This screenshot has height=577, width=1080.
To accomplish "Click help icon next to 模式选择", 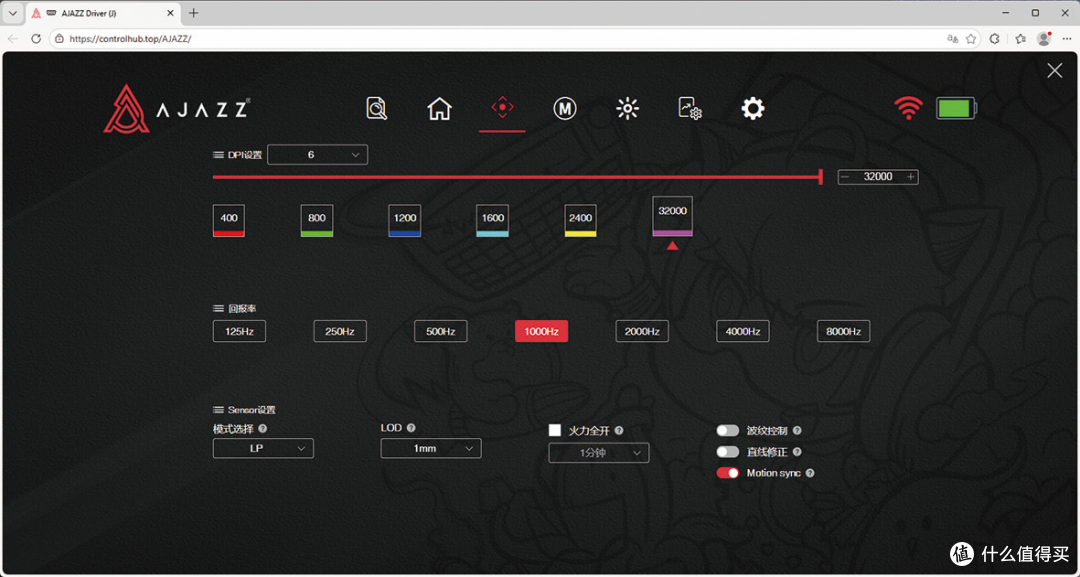I will click(262, 429).
